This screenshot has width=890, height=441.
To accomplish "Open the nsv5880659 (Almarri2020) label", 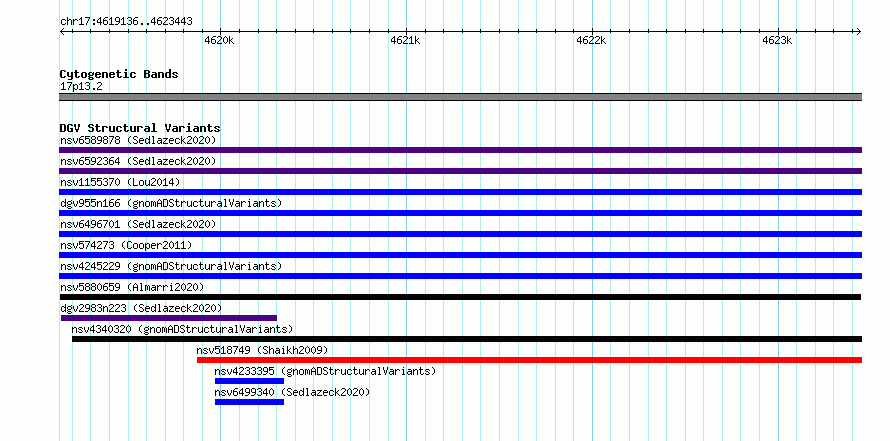I will (x=132, y=287).
